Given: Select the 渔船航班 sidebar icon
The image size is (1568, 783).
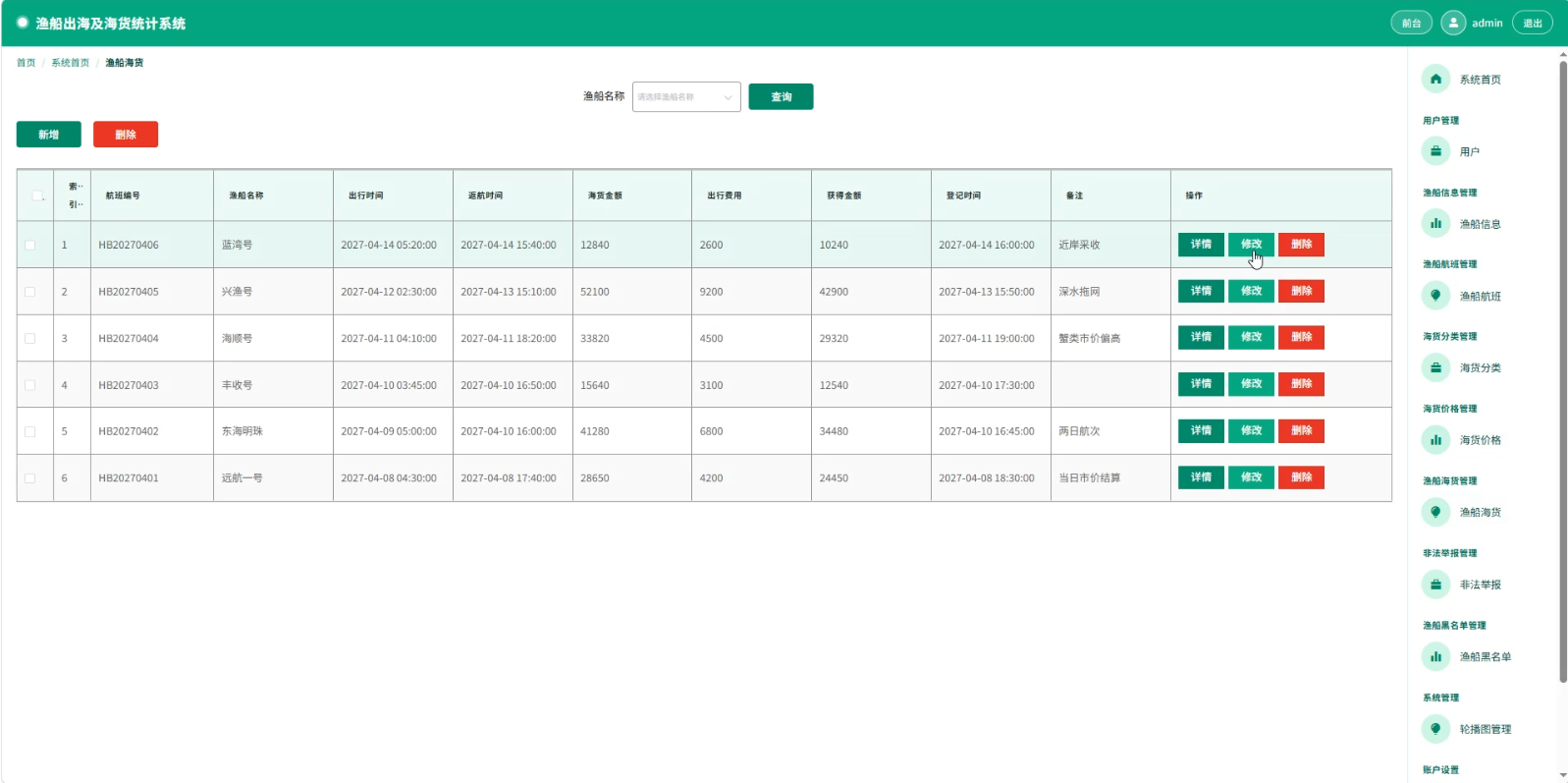Looking at the screenshot, I should pyautogui.click(x=1435, y=296).
